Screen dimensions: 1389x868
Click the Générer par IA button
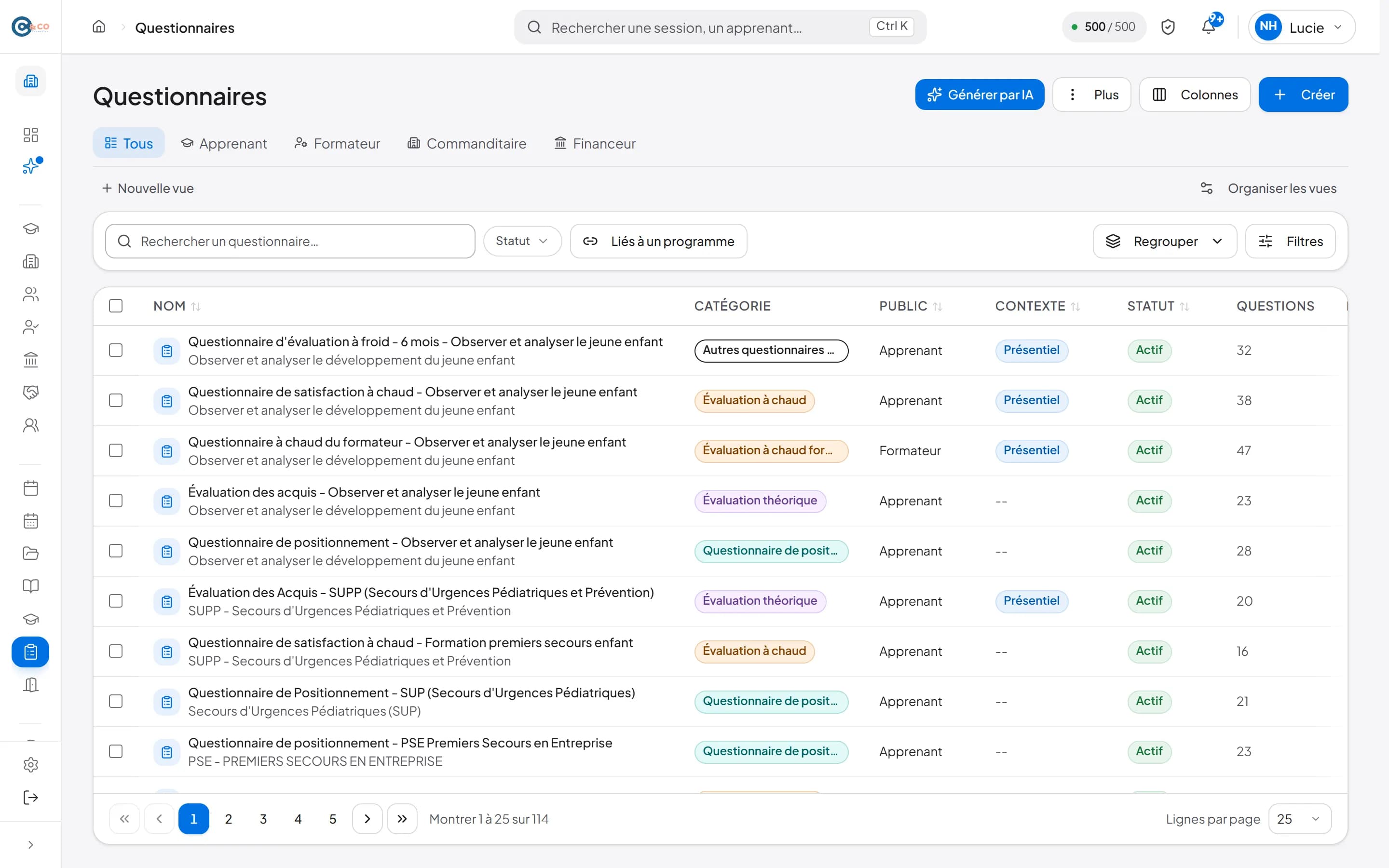pyautogui.click(x=980, y=95)
